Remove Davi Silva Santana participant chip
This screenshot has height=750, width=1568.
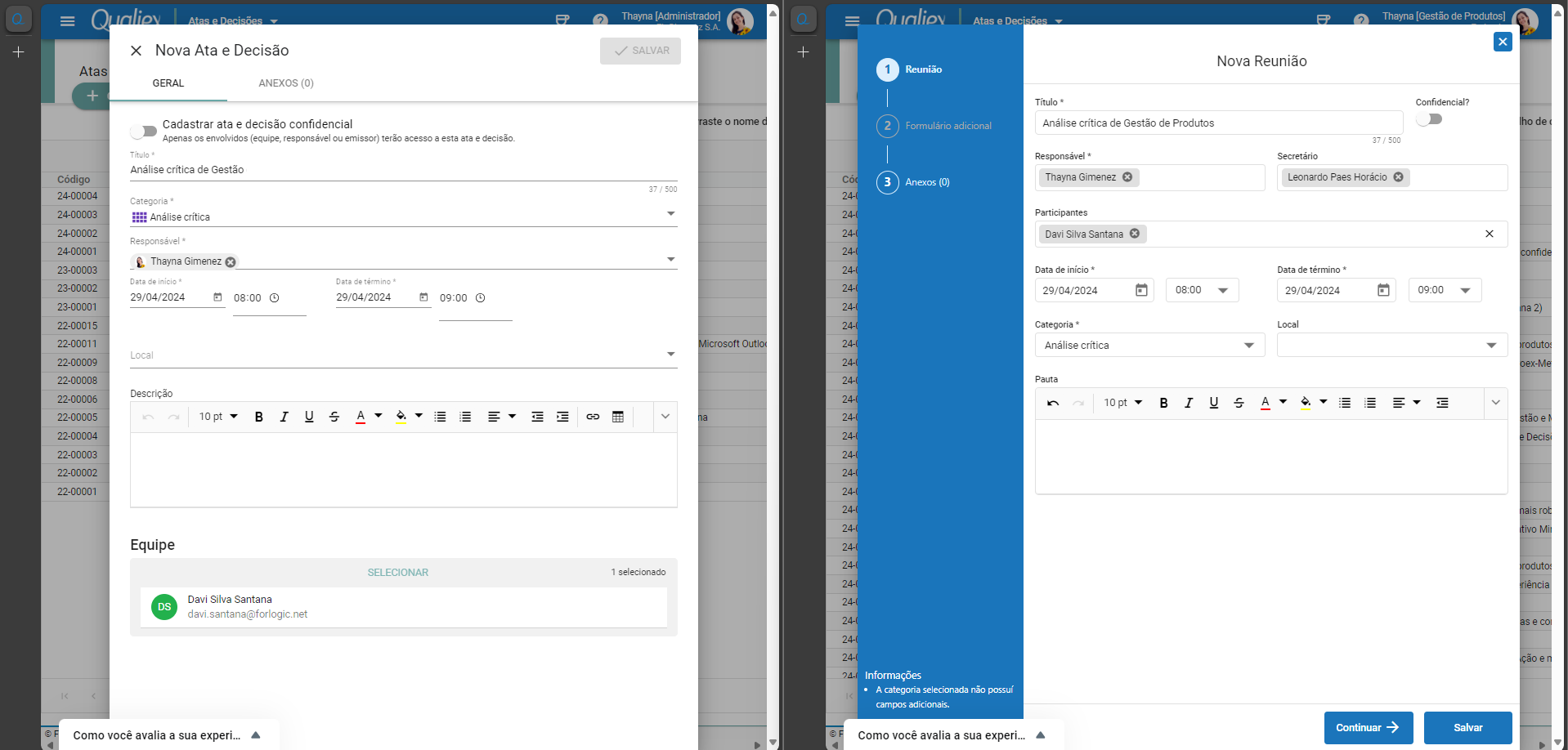pyautogui.click(x=1135, y=234)
